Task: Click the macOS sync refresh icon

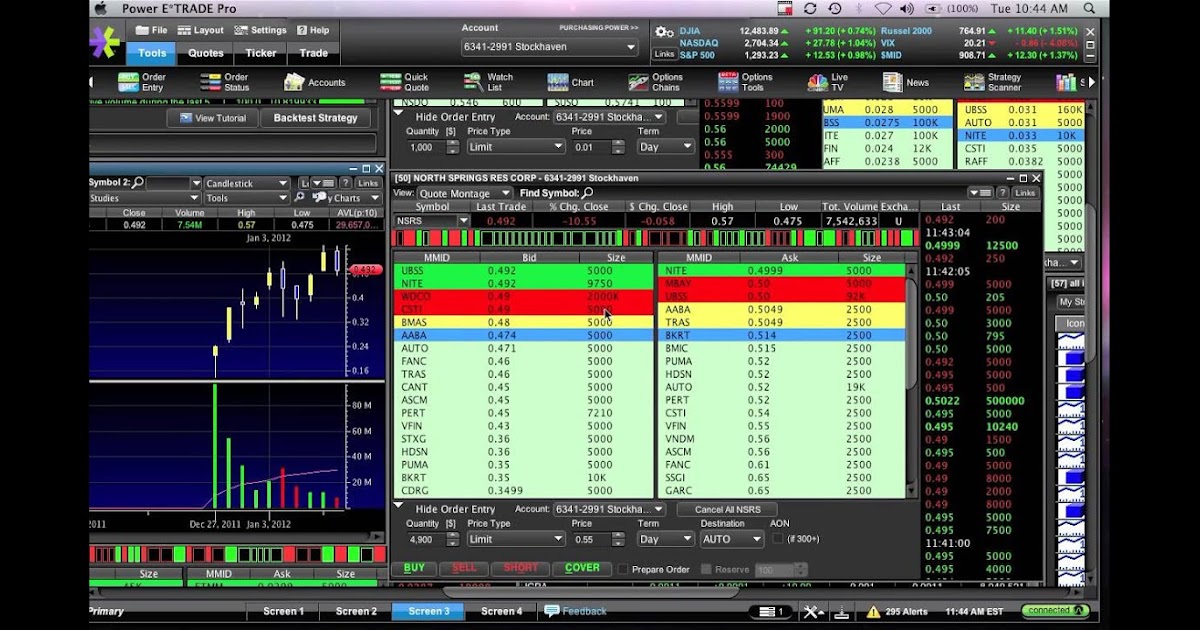Action: (x=809, y=8)
